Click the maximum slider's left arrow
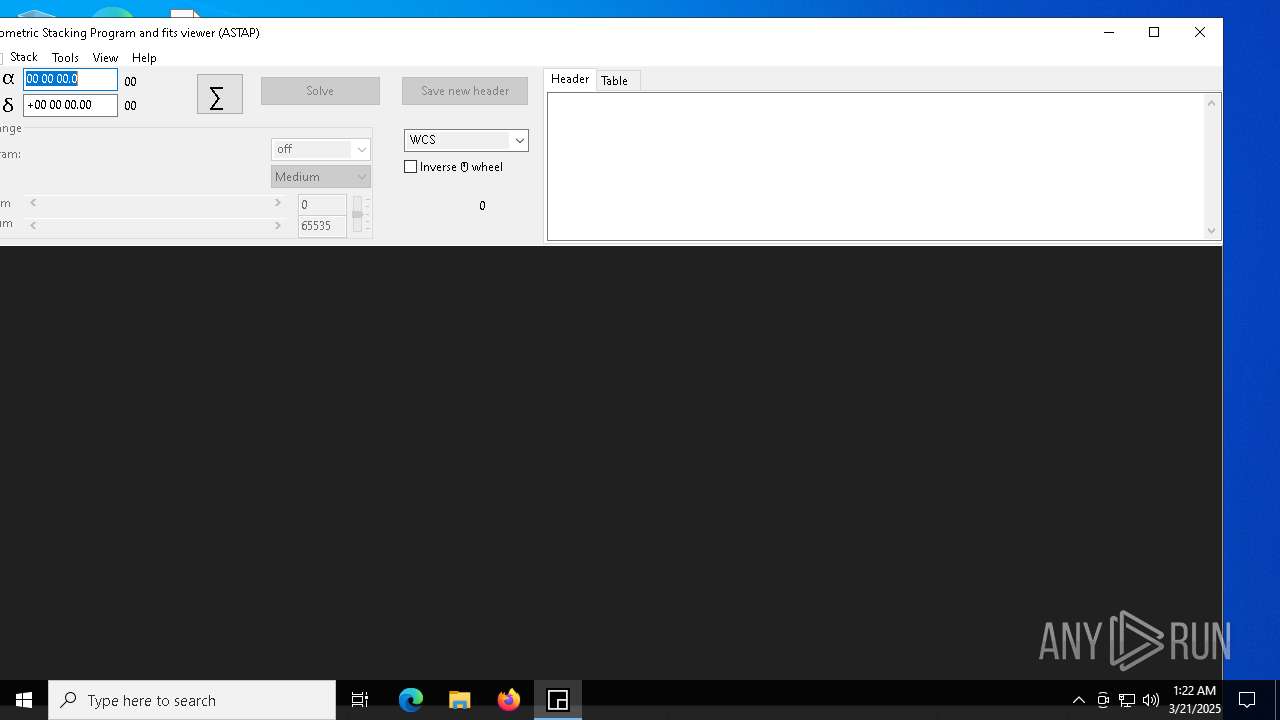 [33, 226]
